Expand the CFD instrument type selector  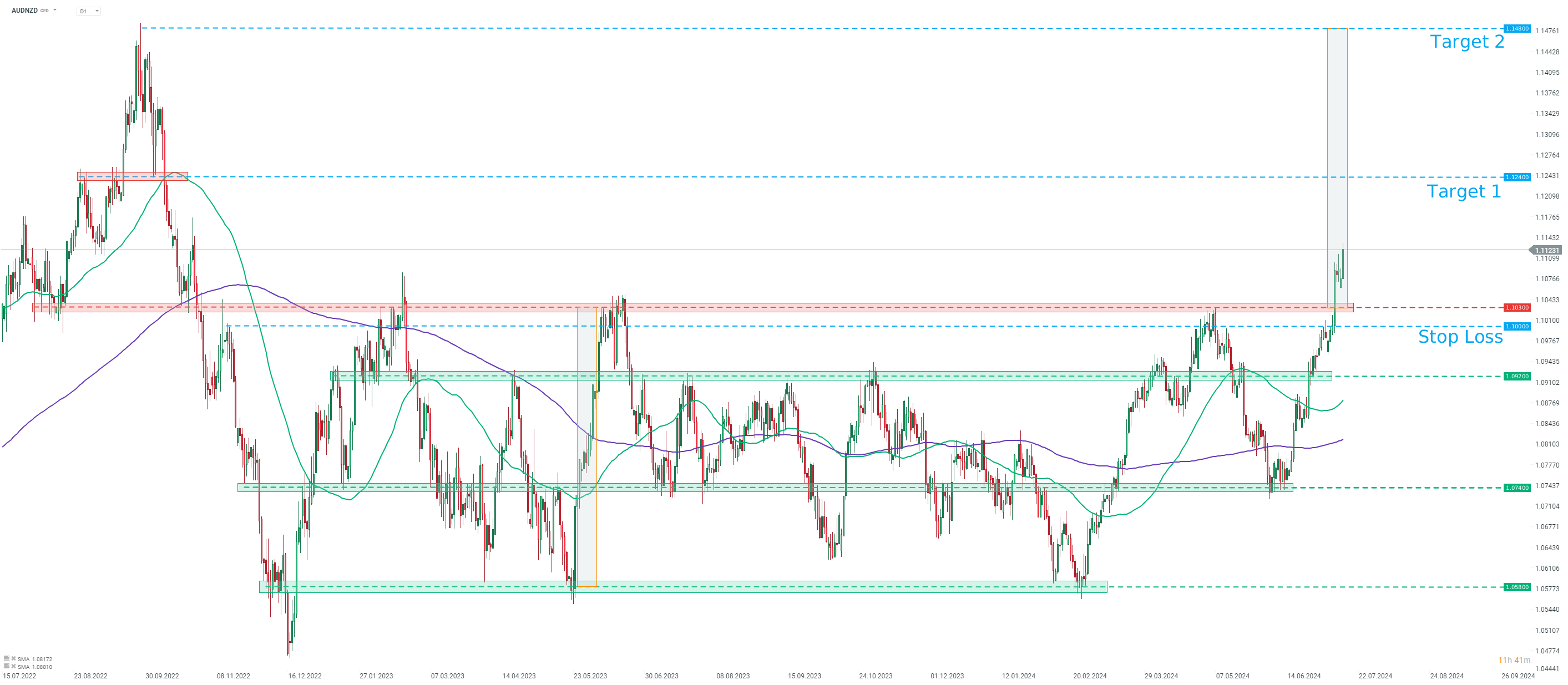(x=43, y=11)
